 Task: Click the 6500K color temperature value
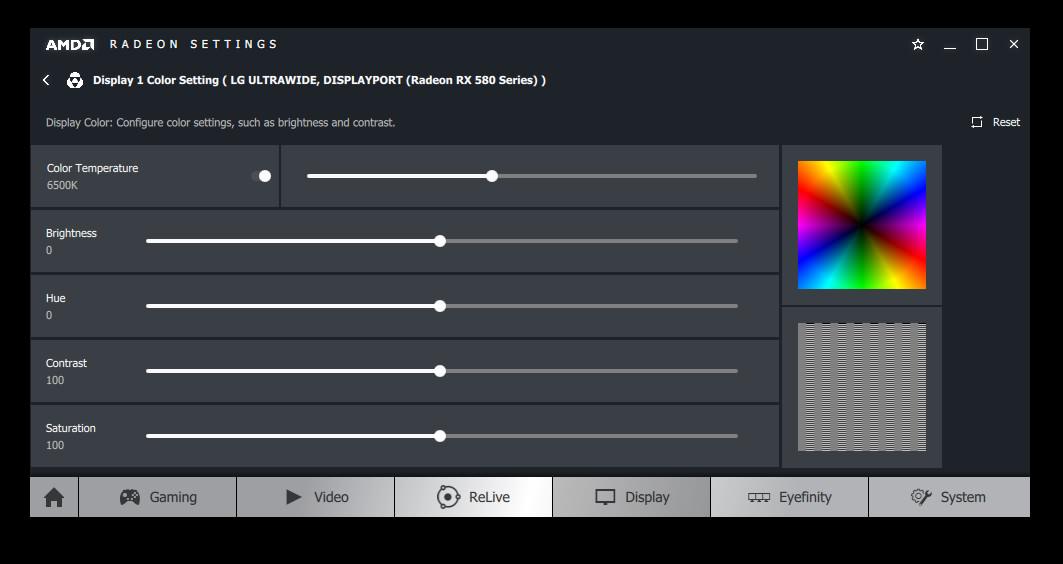pos(62,185)
